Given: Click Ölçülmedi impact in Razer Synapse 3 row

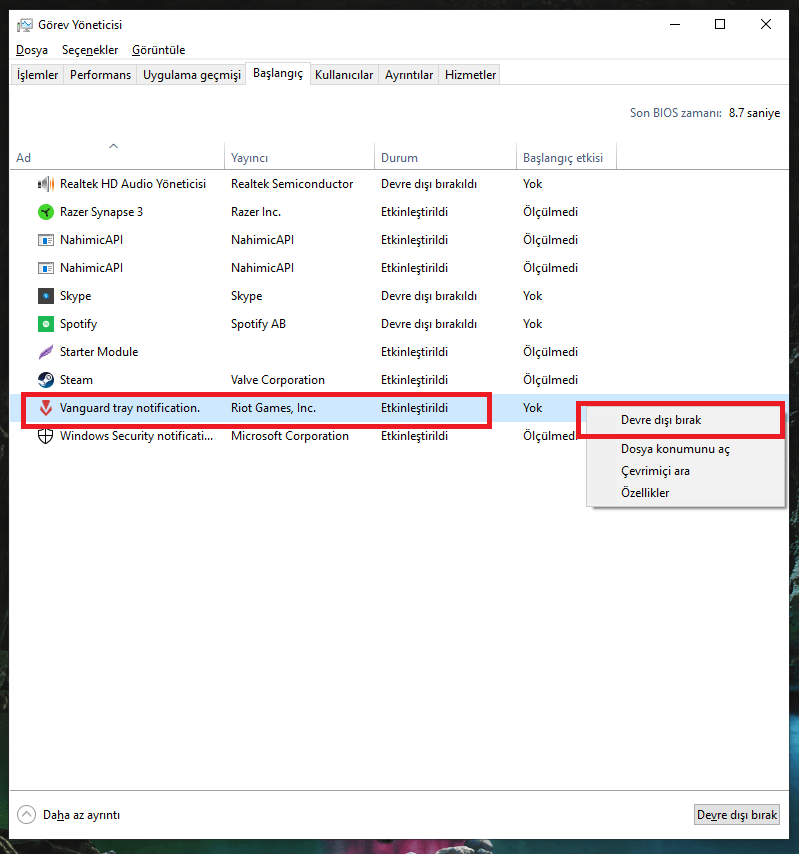Looking at the screenshot, I should [550, 212].
